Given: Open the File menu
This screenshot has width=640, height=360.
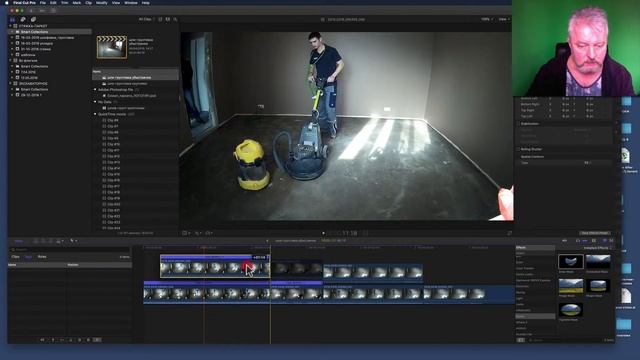Looking at the screenshot, I should click(x=43, y=2).
